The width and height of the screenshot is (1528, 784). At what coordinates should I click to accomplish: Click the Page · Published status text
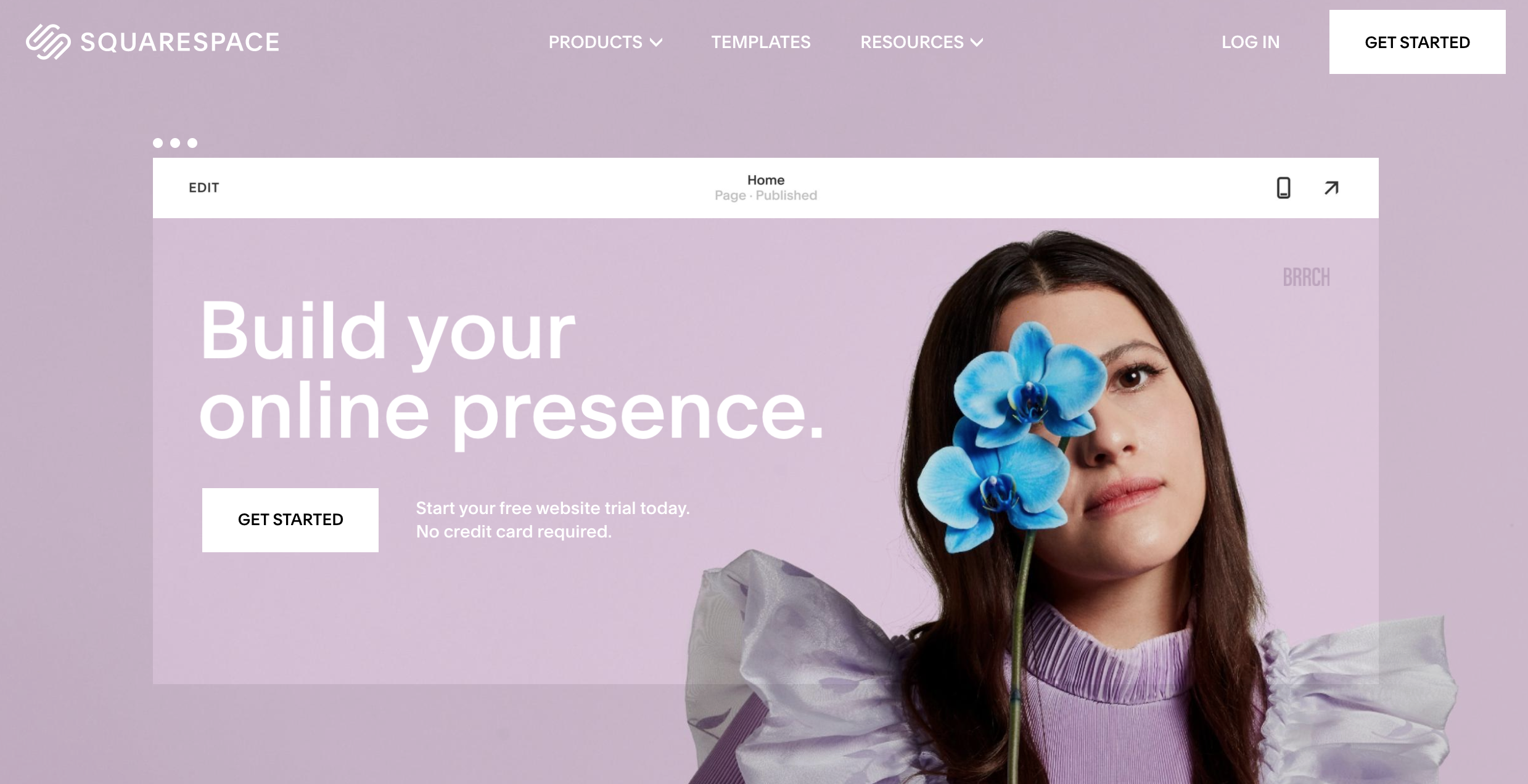(x=766, y=195)
